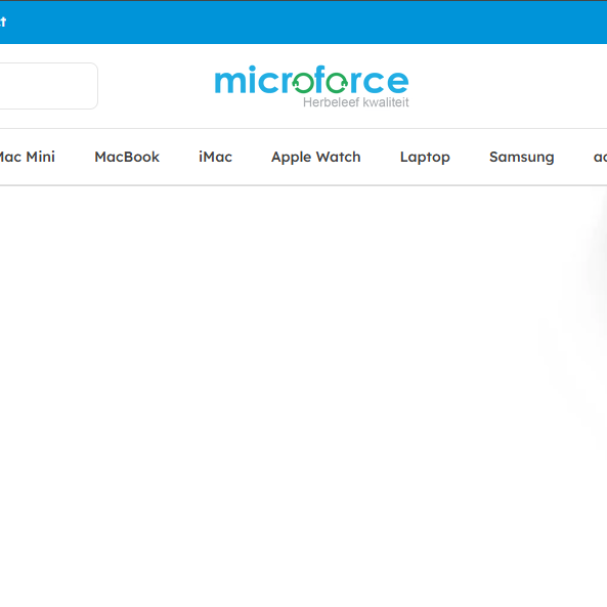Choose Laptop from the navigation menu
This screenshot has width=607, height=607.
425,158
